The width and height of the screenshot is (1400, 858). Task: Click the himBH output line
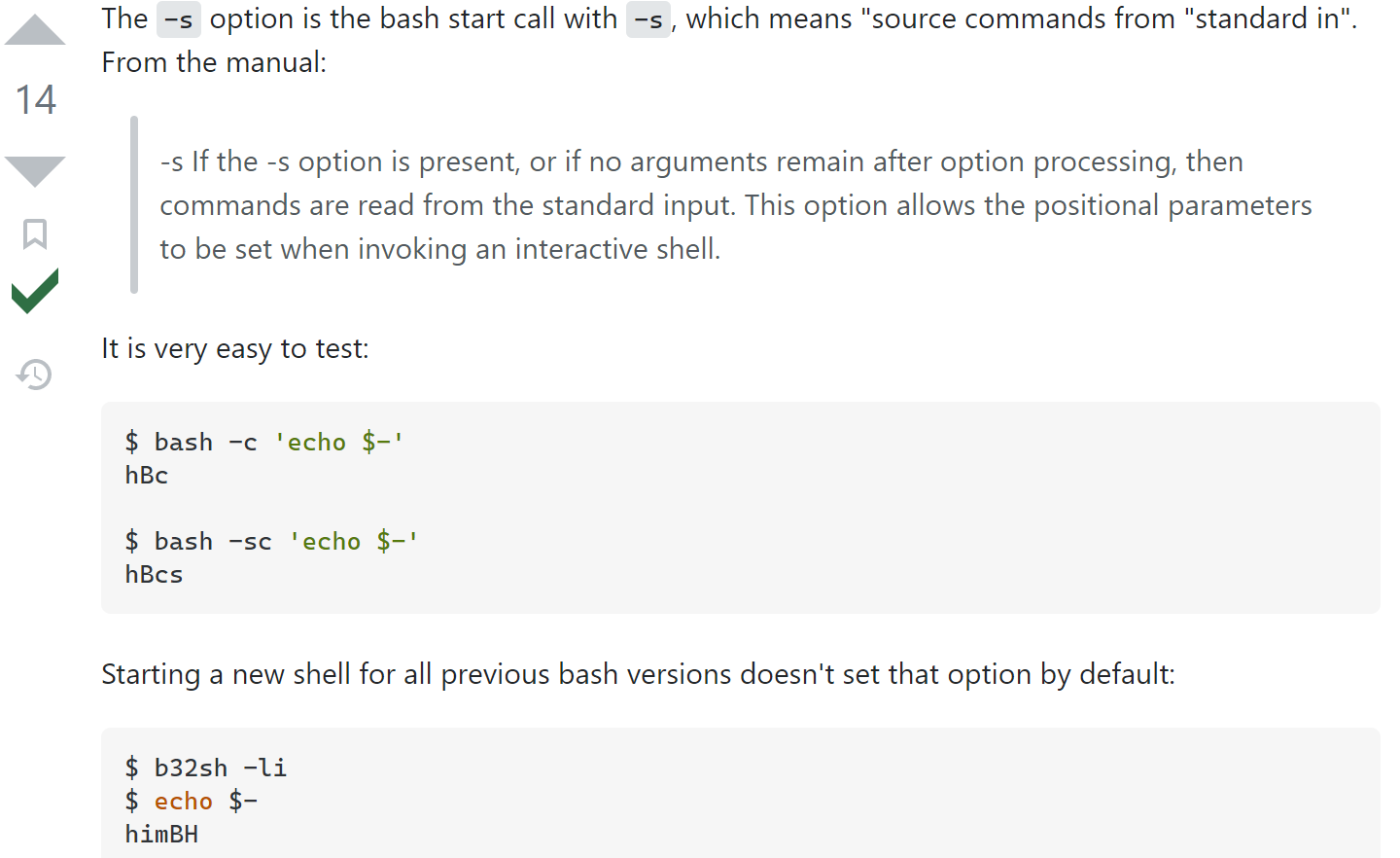[161, 835]
